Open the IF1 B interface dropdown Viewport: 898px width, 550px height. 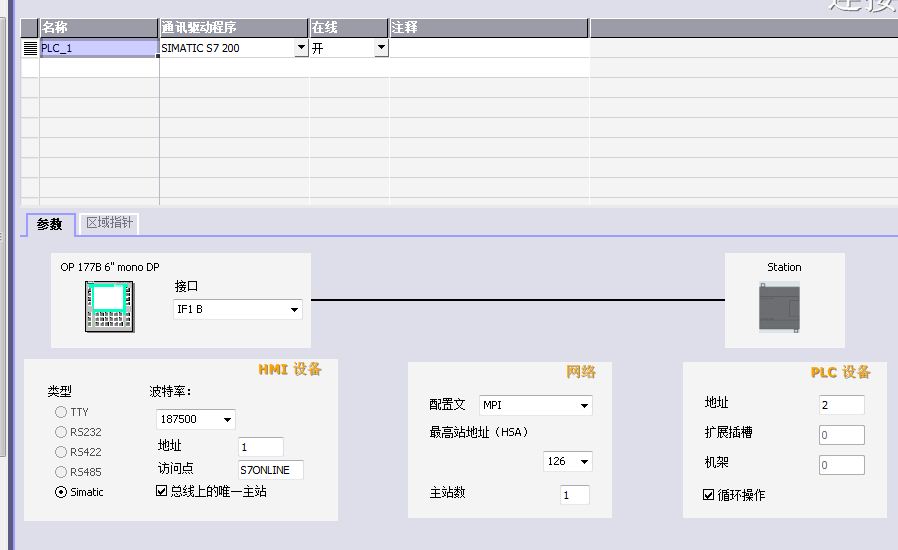[294, 310]
